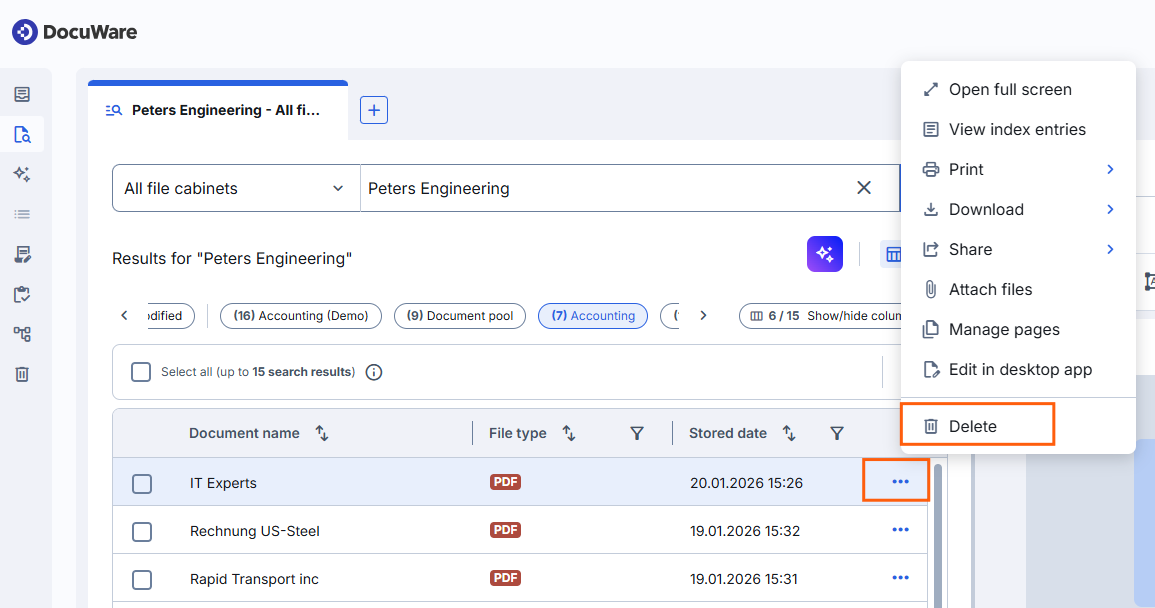
Task: Click stored date 19.01.2026 15:31
Action: pyautogui.click(x=743, y=579)
